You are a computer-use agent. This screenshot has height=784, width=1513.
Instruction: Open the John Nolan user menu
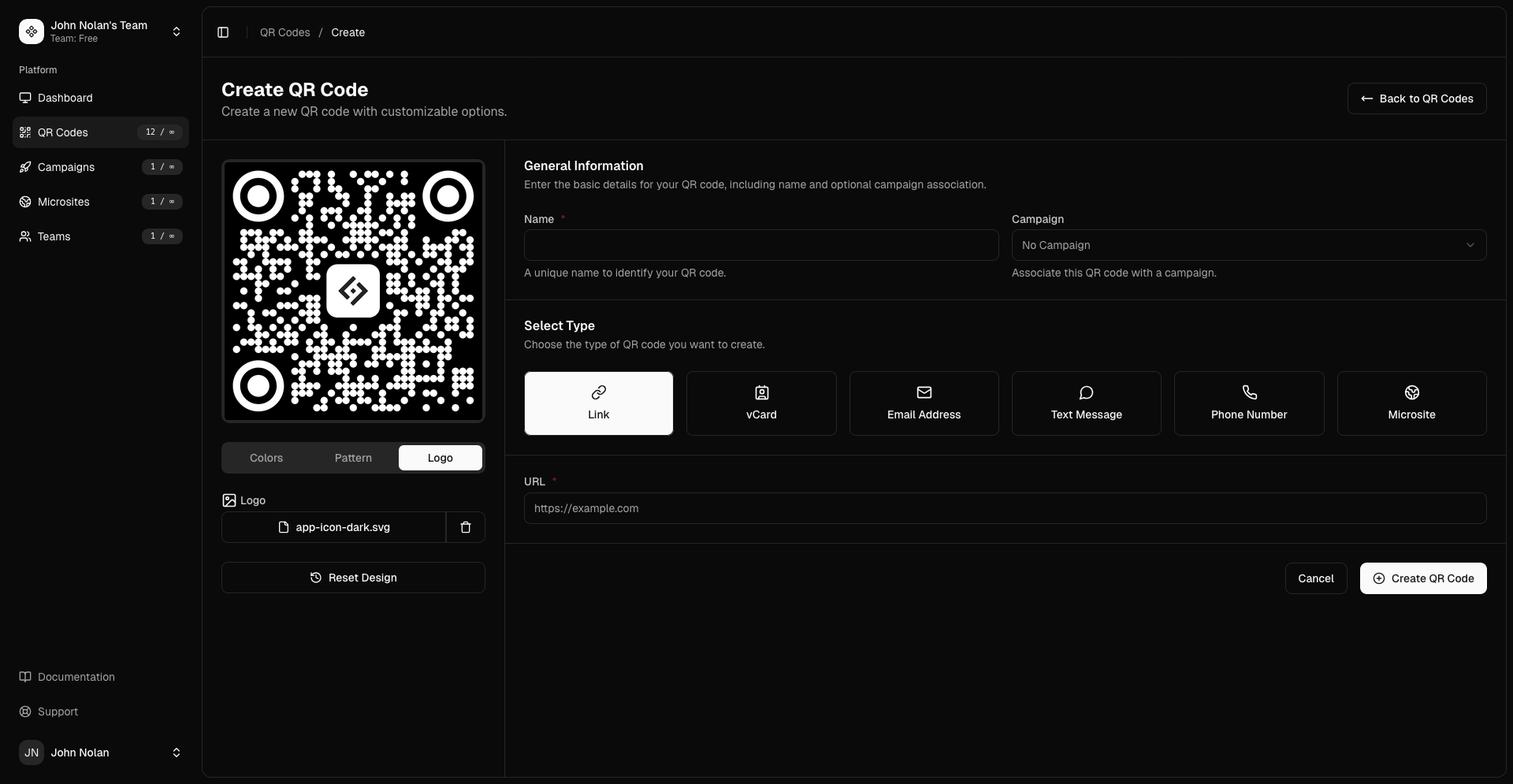99,752
